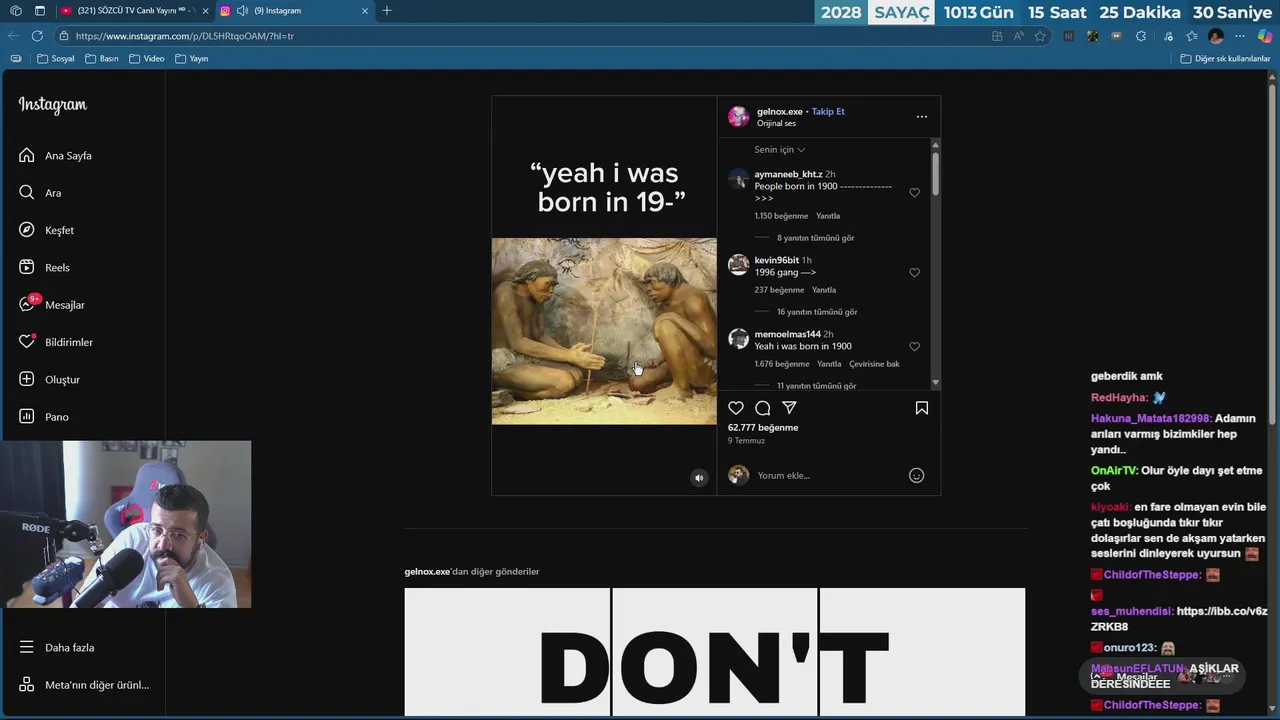Add page to favorites star icon
Screen dimensions: 1280x720
[x=1040, y=36]
